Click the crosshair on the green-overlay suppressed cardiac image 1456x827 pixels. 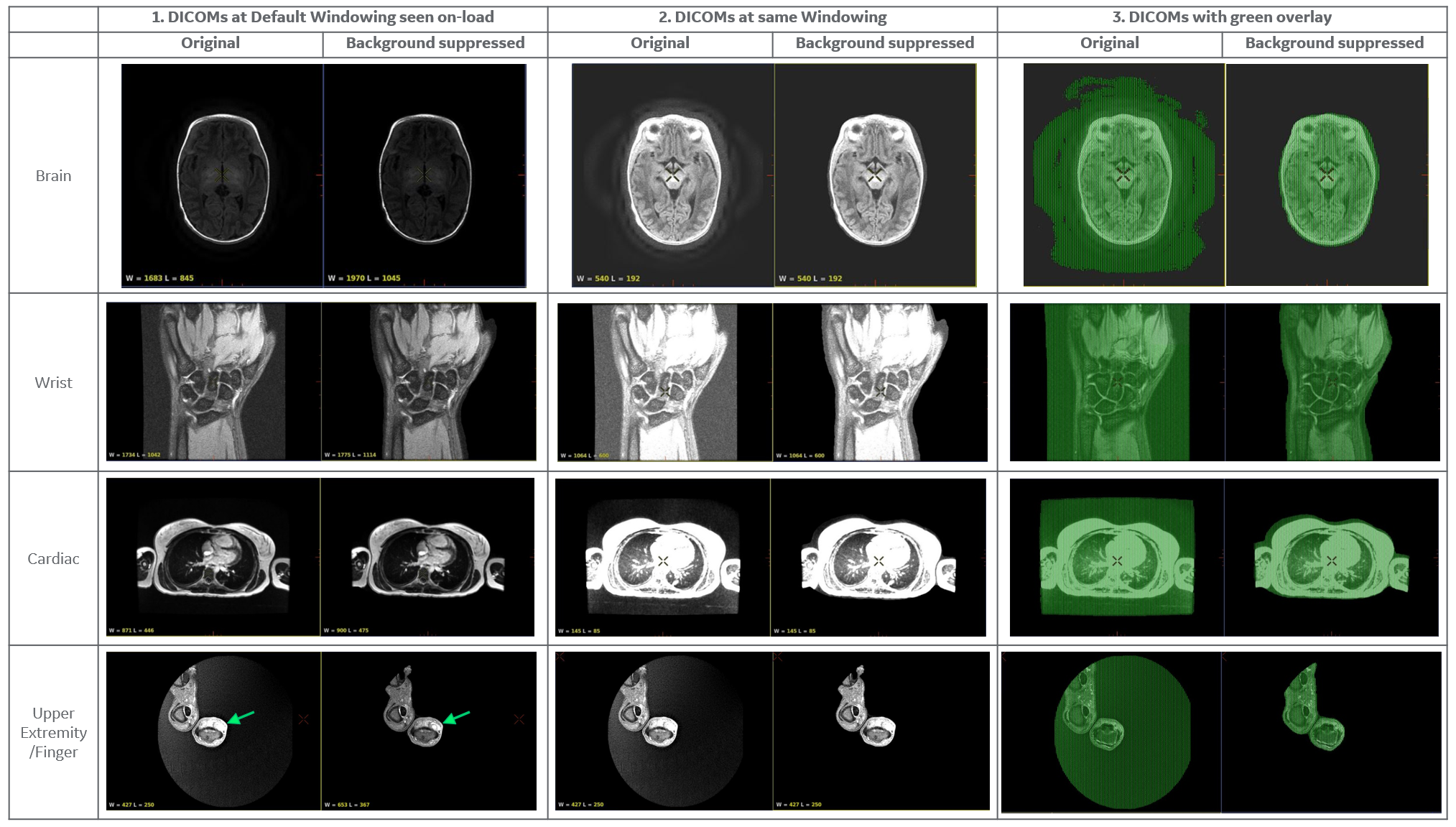[x=1332, y=560]
